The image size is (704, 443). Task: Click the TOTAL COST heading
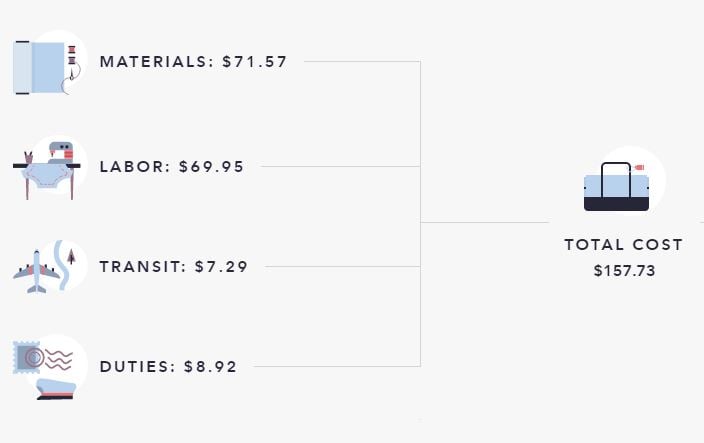[624, 245]
